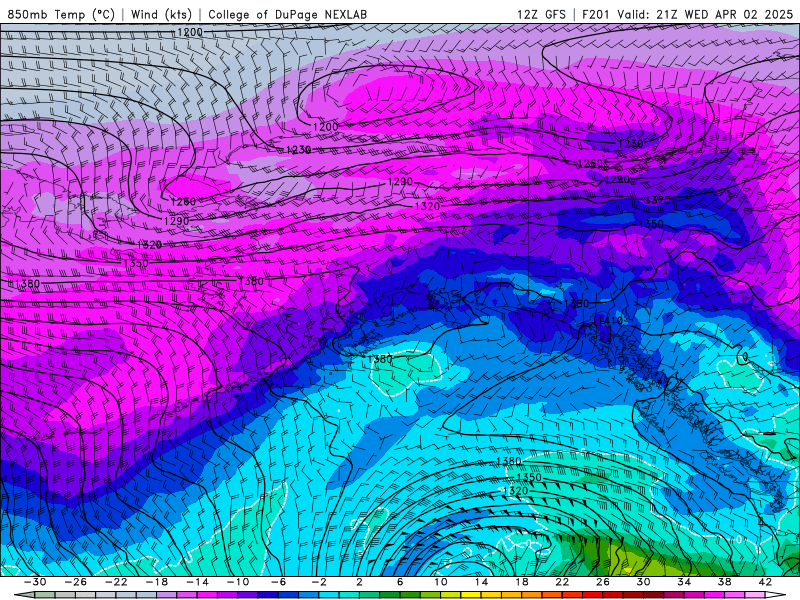Click the positive 18 temperature scale value

[x=521, y=582]
